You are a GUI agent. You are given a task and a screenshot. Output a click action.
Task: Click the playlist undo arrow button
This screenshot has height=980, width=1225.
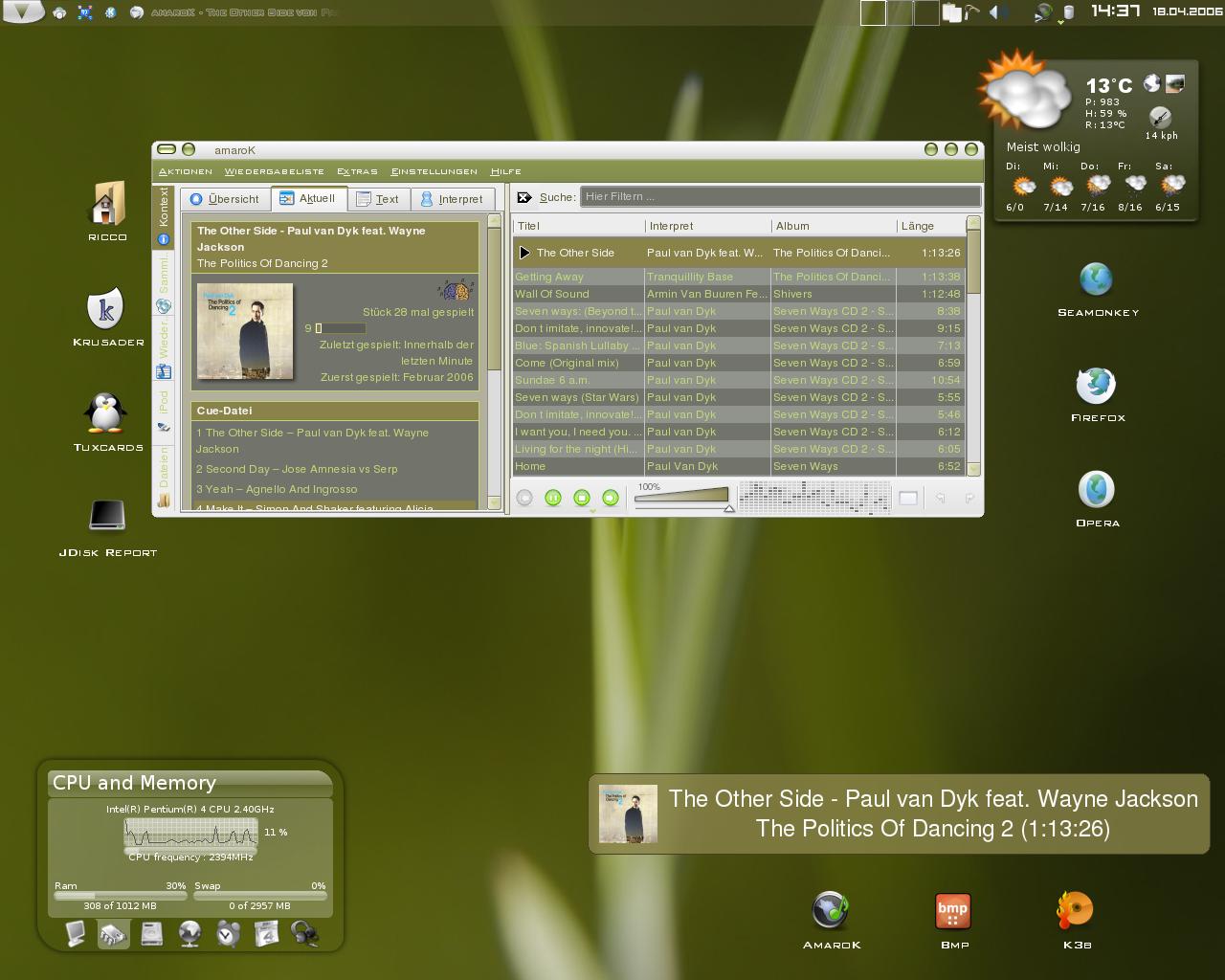pyautogui.click(x=940, y=498)
